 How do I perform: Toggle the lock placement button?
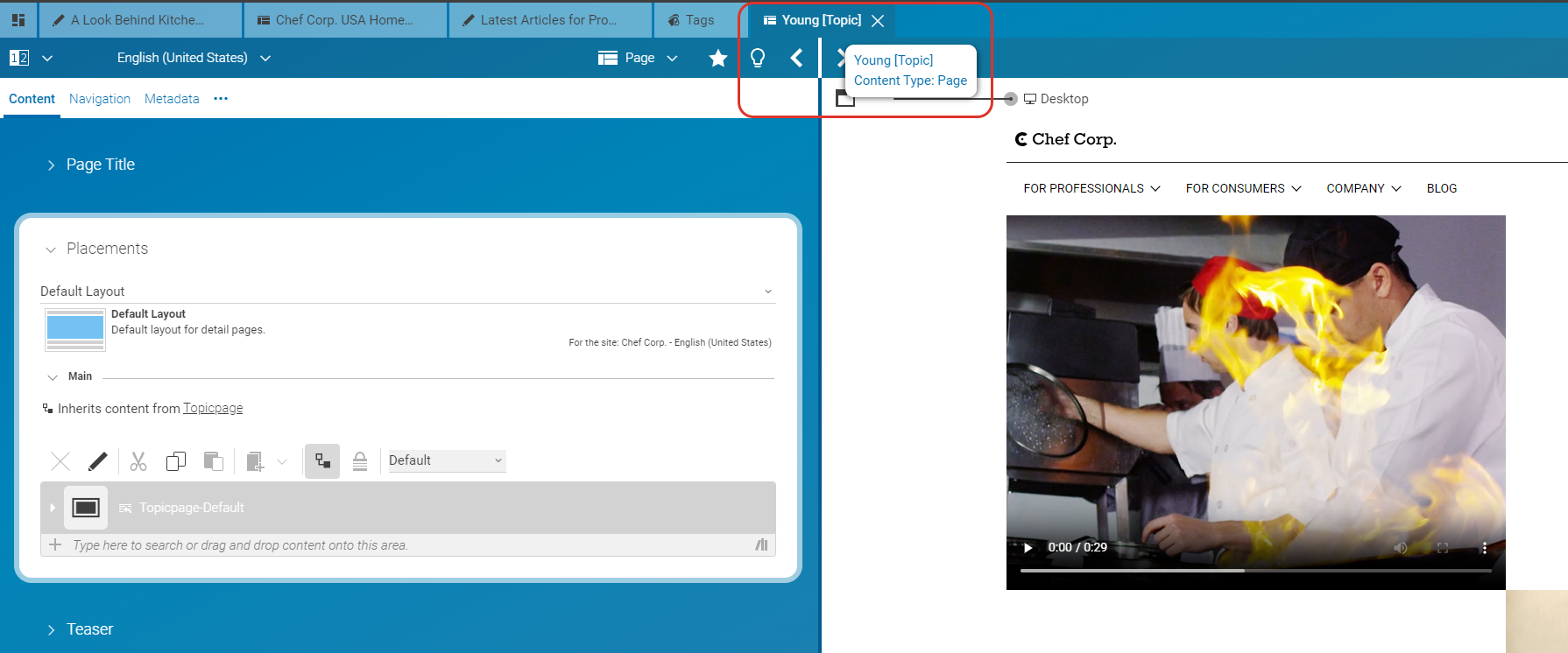[360, 461]
